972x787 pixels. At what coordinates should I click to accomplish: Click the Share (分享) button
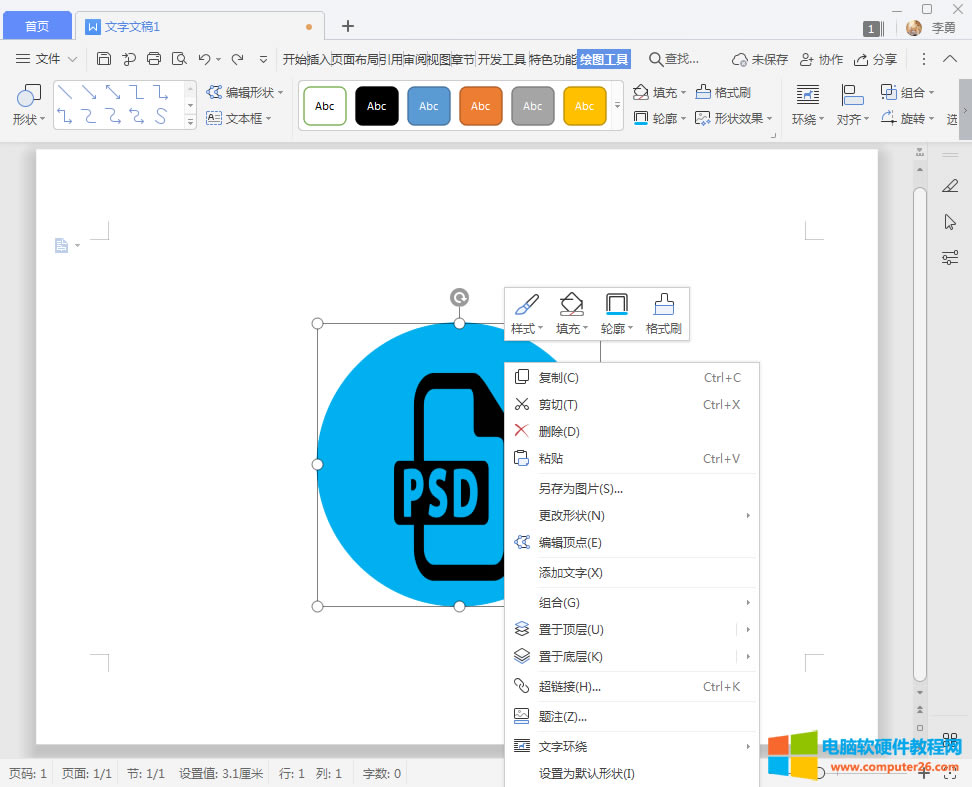(875, 59)
